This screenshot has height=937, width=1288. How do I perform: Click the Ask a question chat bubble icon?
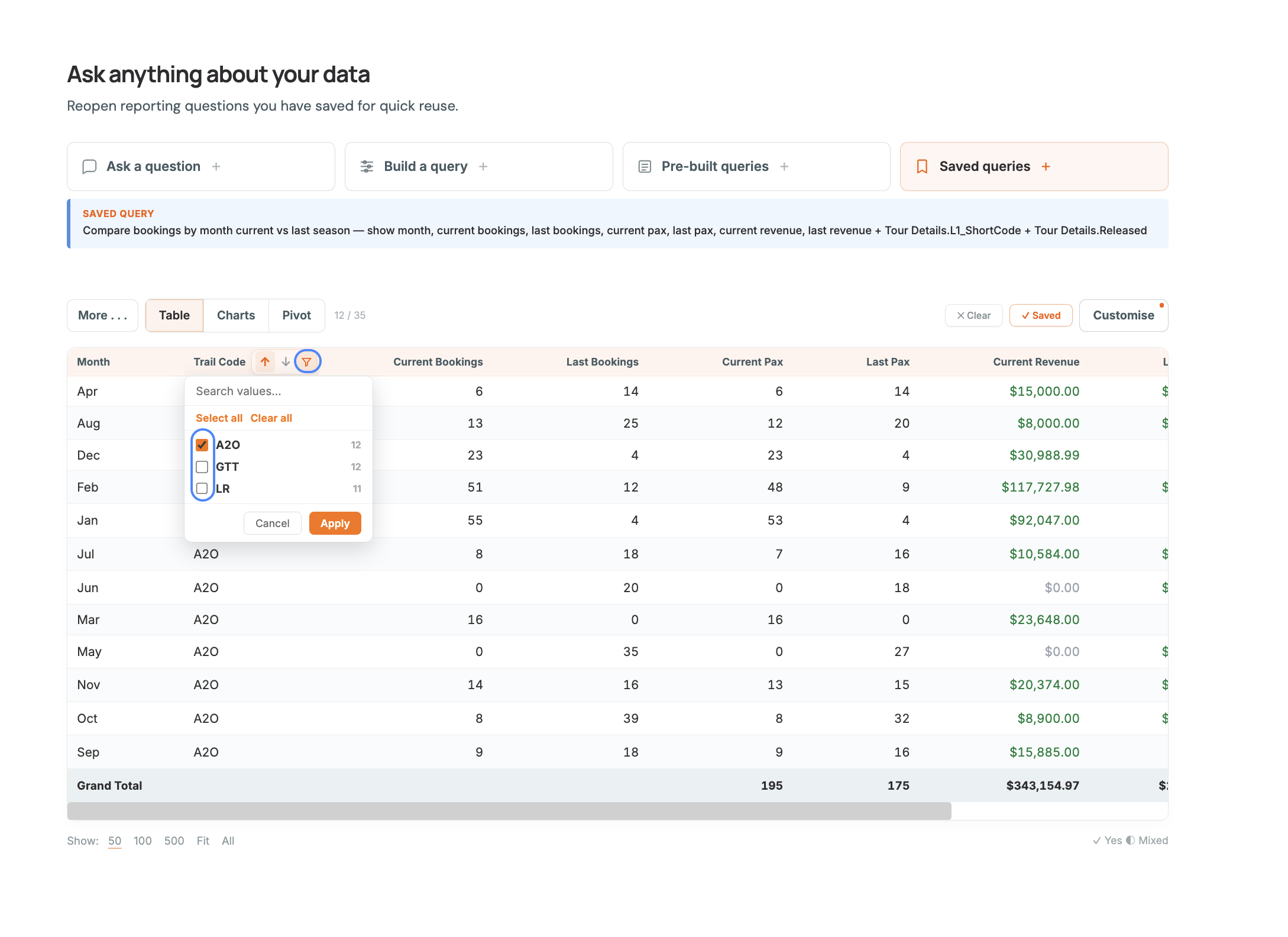tap(89, 167)
